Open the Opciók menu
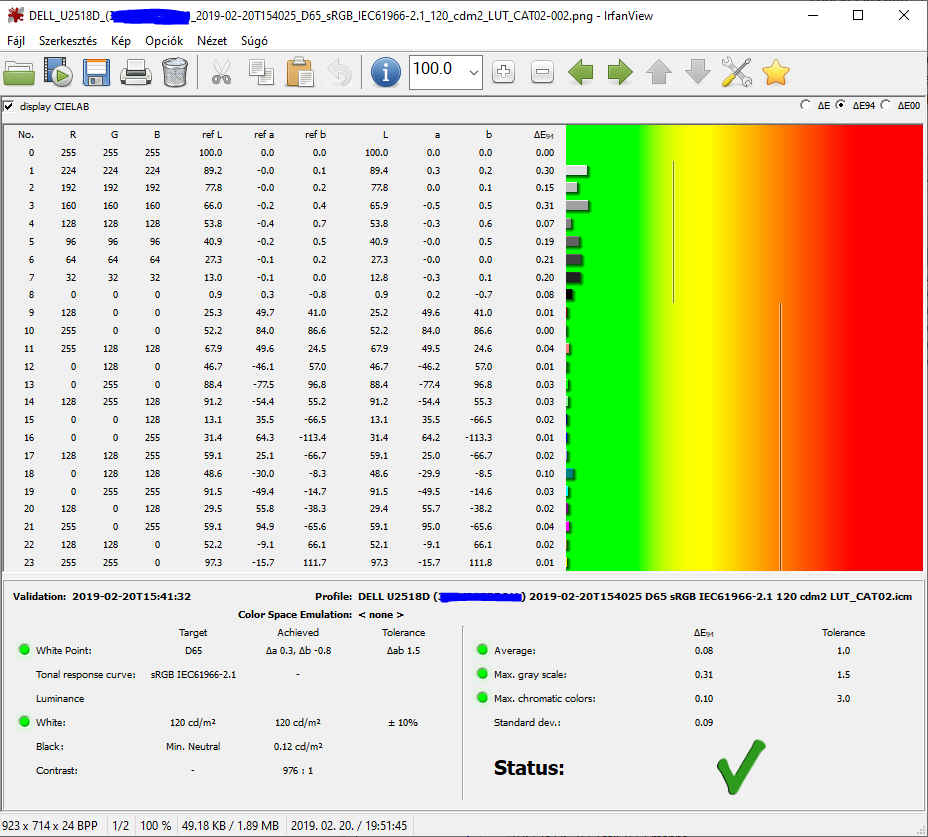This screenshot has height=837, width=928. coord(164,41)
